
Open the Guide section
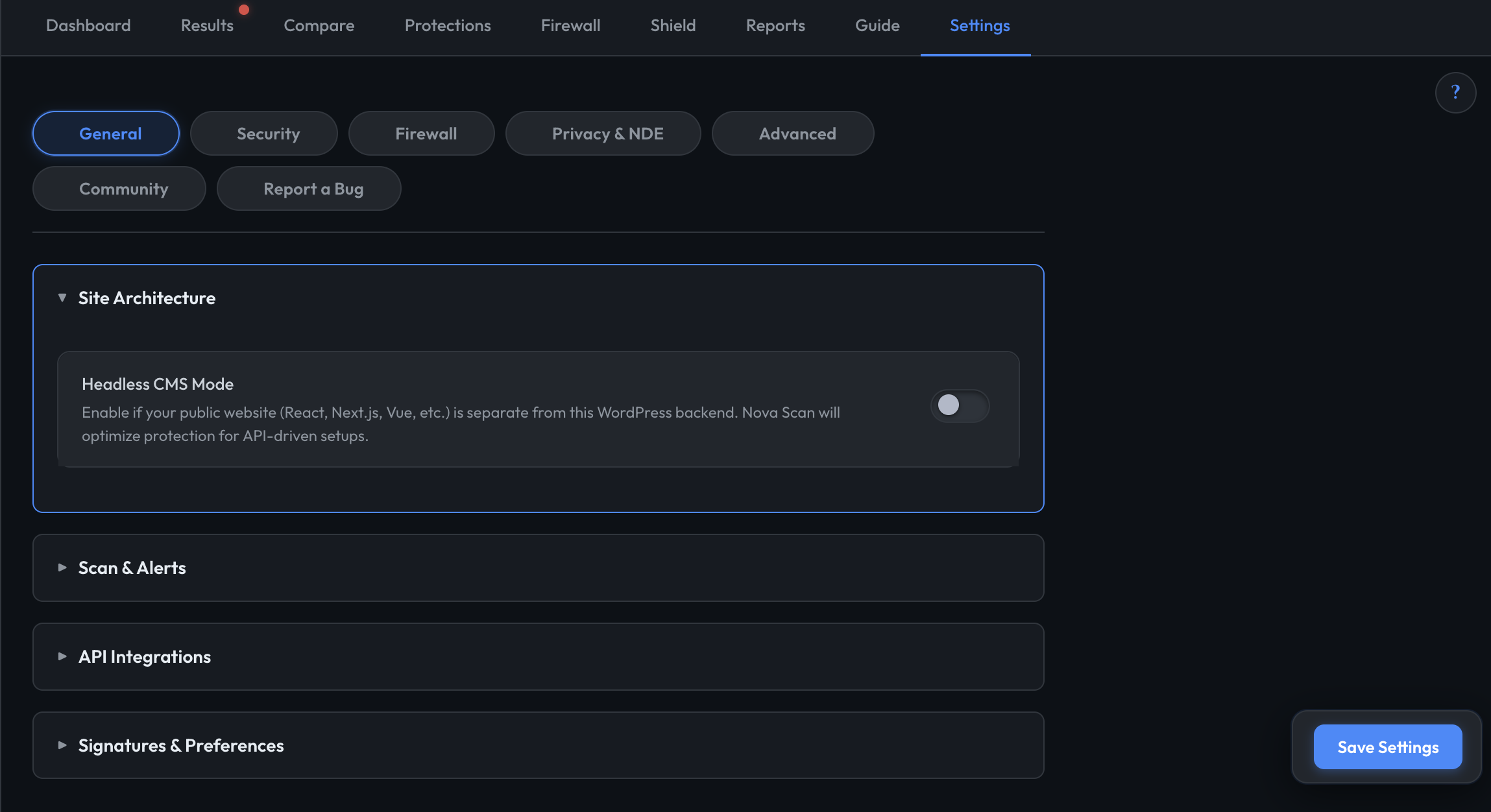[877, 25]
